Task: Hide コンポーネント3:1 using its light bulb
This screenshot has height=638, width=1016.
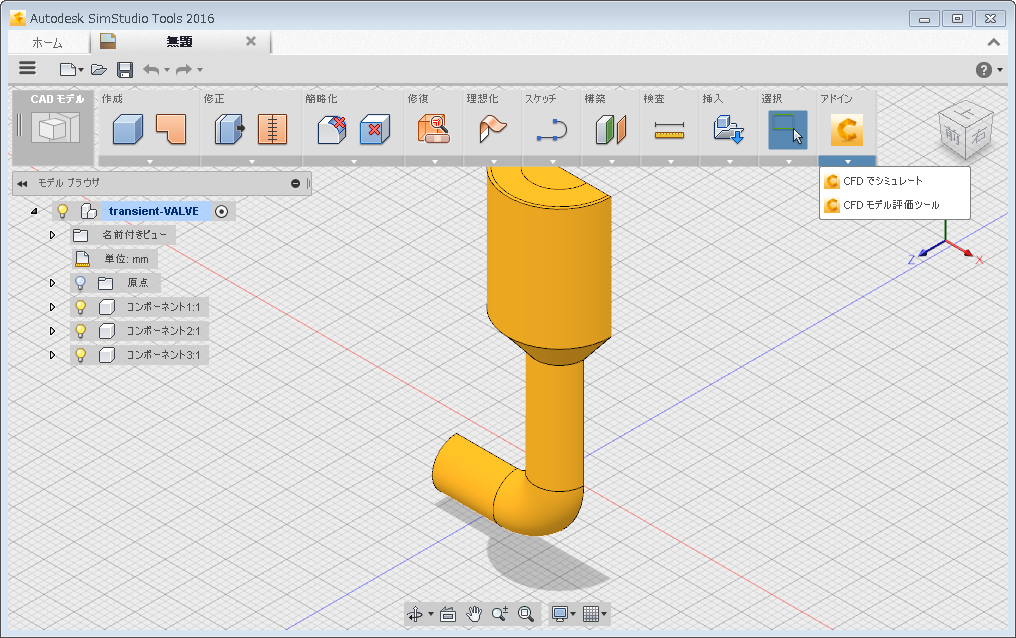Action: pyautogui.click(x=80, y=355)
